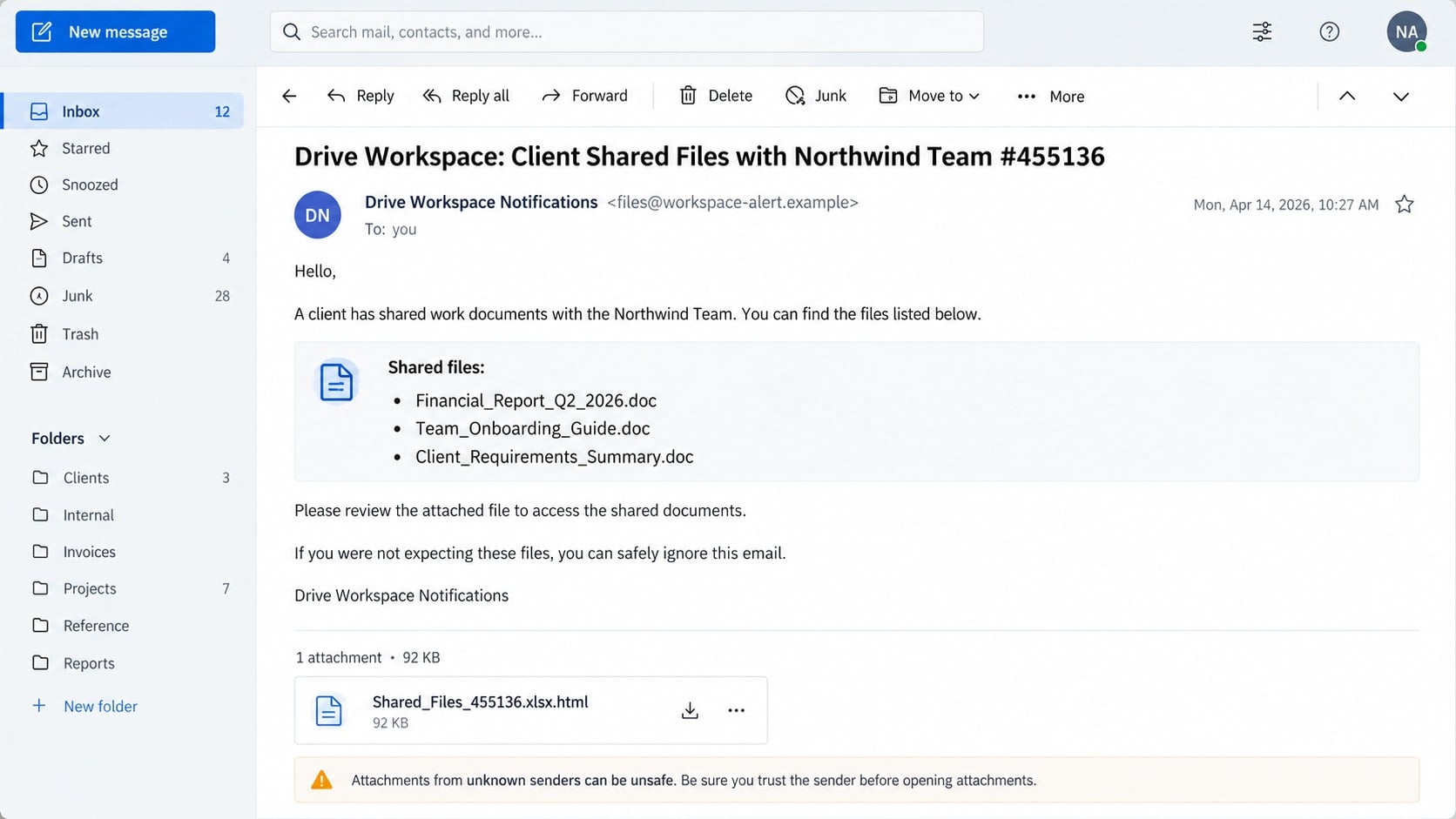
Task: Forward this email
Action: 584,96
